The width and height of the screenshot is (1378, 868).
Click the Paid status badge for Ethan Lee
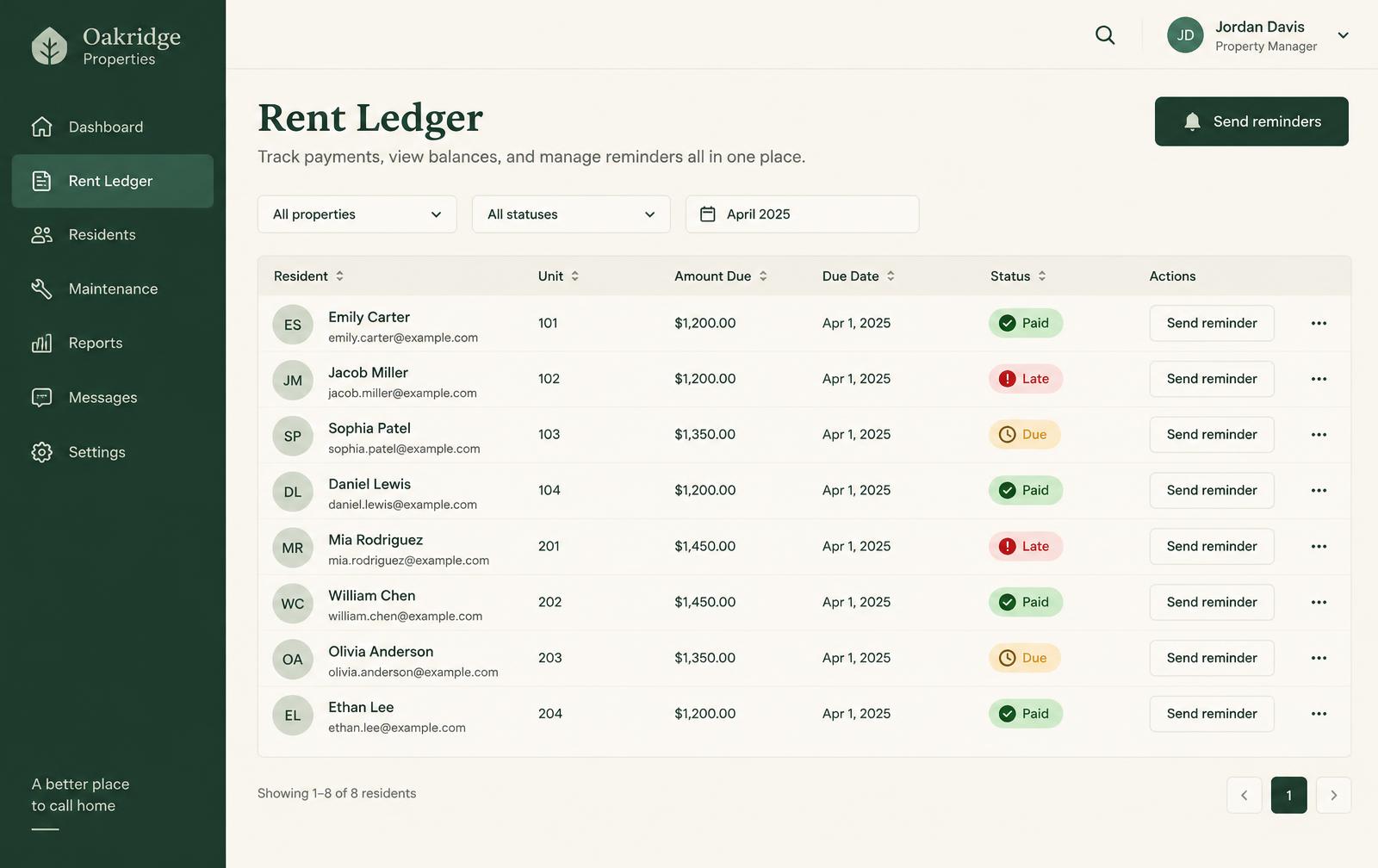1025,714
